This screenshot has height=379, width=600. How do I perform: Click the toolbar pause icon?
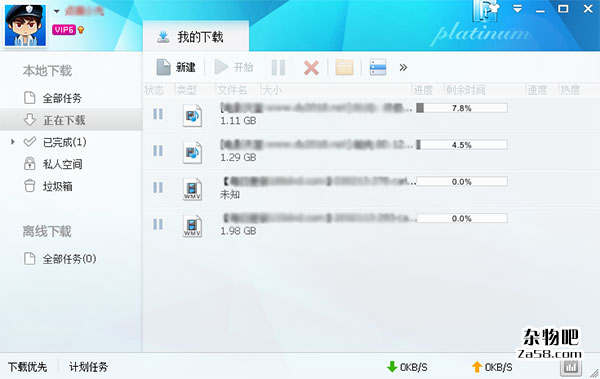pyautogui.click(x=278, y=67)
